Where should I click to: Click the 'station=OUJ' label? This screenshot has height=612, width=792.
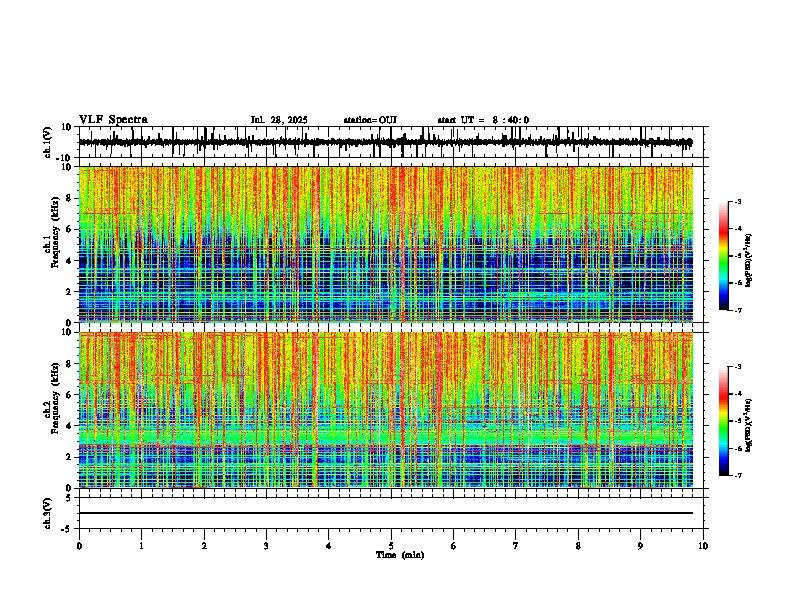pos(370,120)
